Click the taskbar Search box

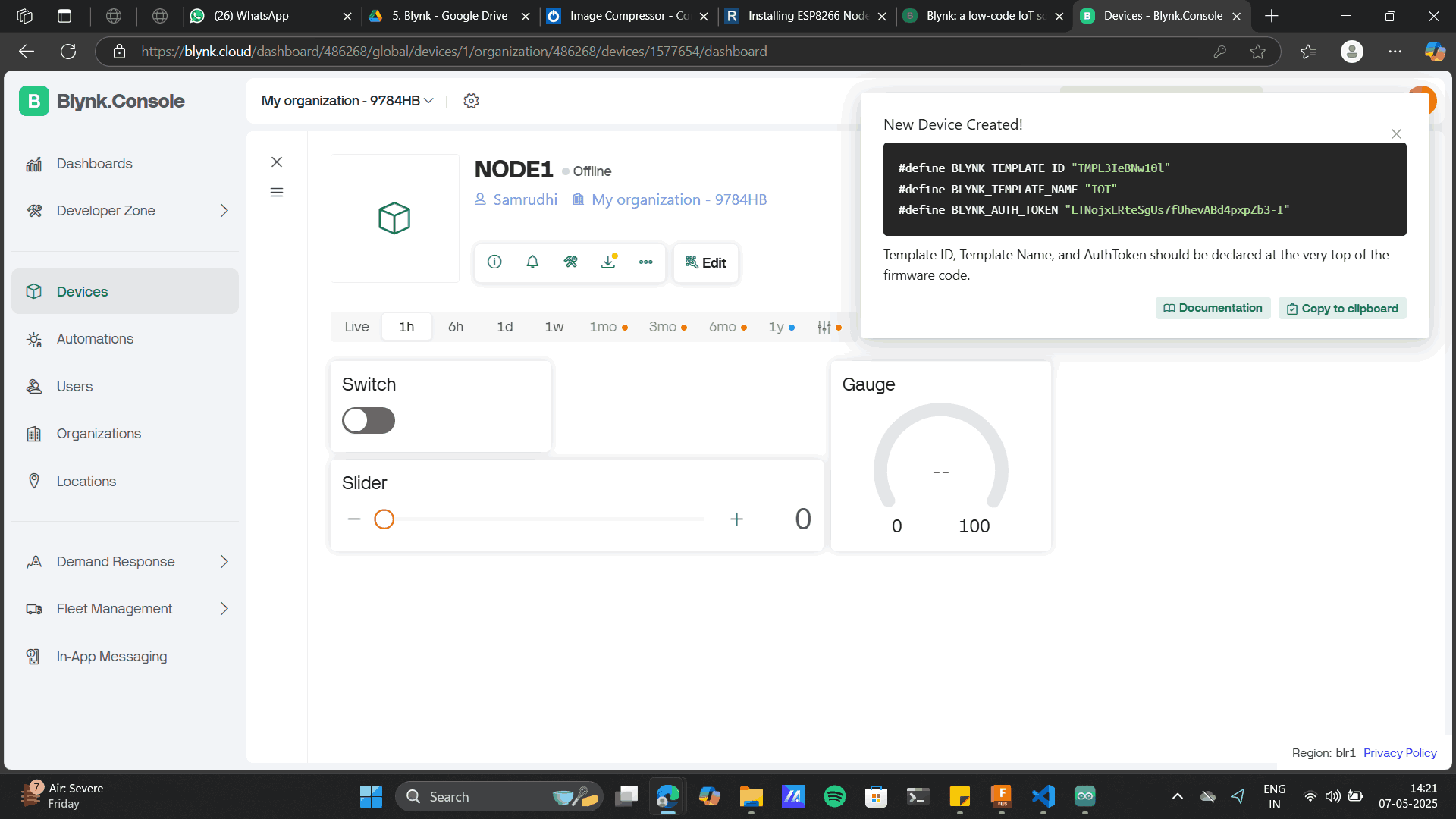tap(499, 797)
